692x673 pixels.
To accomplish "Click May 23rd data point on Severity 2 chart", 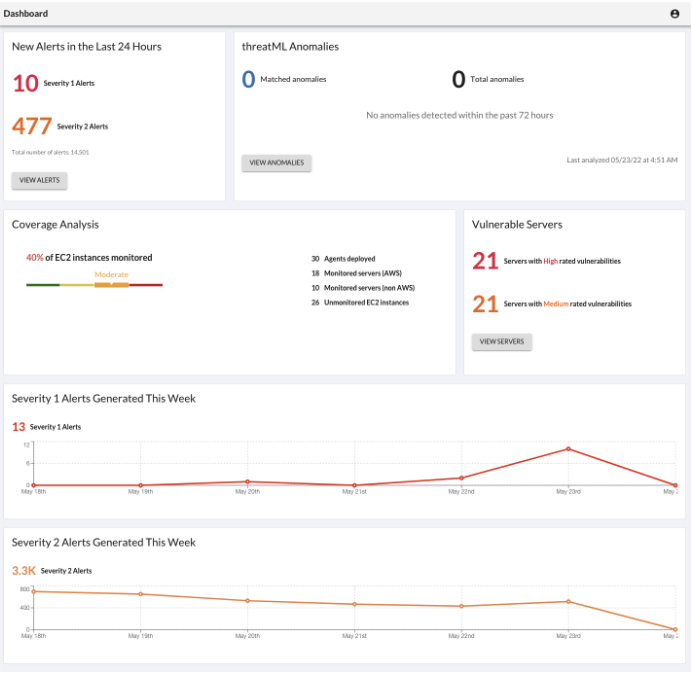I will [568, 602].
